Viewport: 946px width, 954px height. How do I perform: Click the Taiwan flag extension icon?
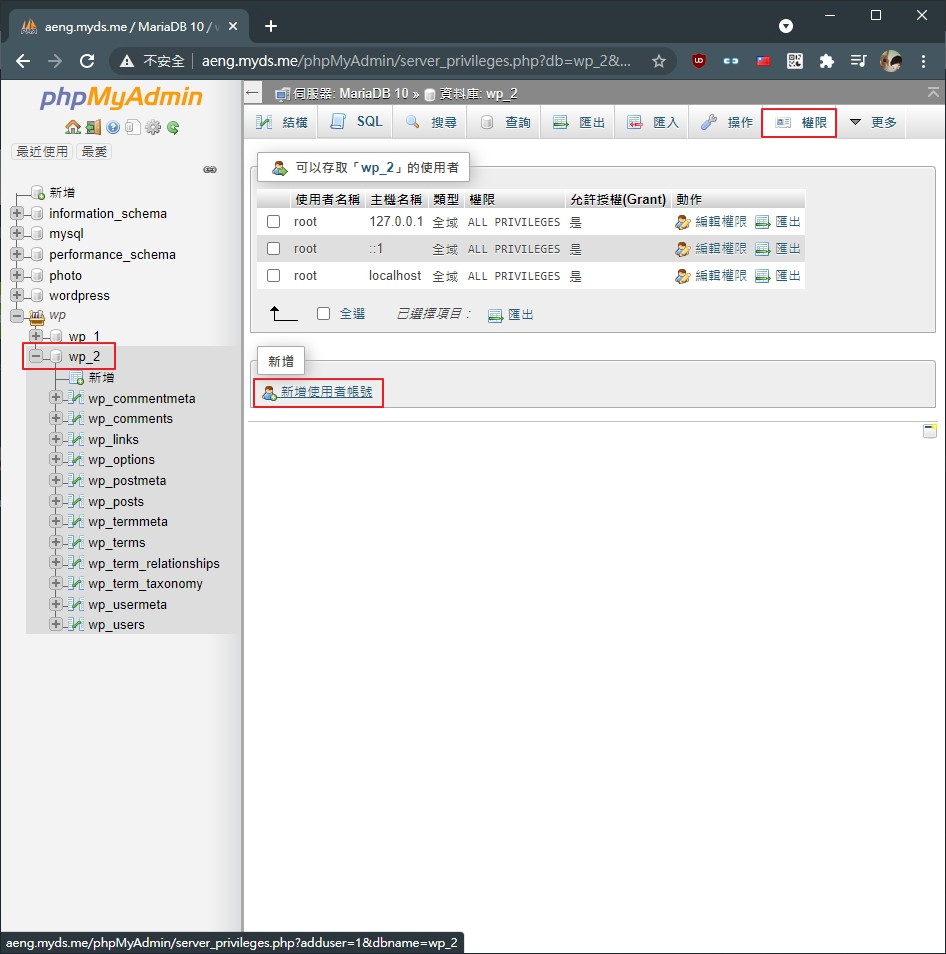point(763,61)
